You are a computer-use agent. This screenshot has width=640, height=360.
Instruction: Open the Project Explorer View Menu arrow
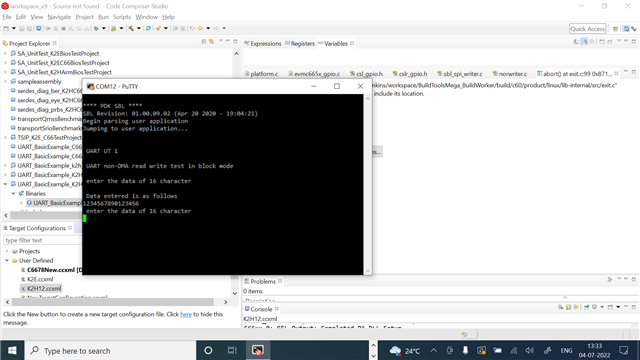(221, 42)
